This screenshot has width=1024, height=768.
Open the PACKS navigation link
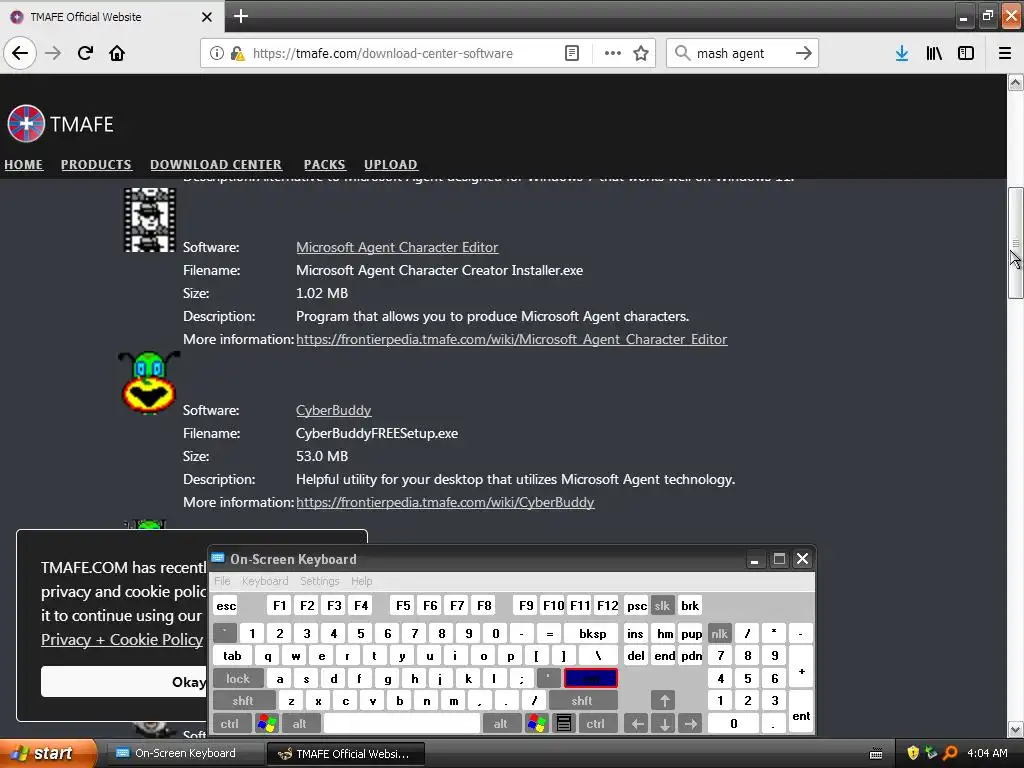click(x=324, y=165)
